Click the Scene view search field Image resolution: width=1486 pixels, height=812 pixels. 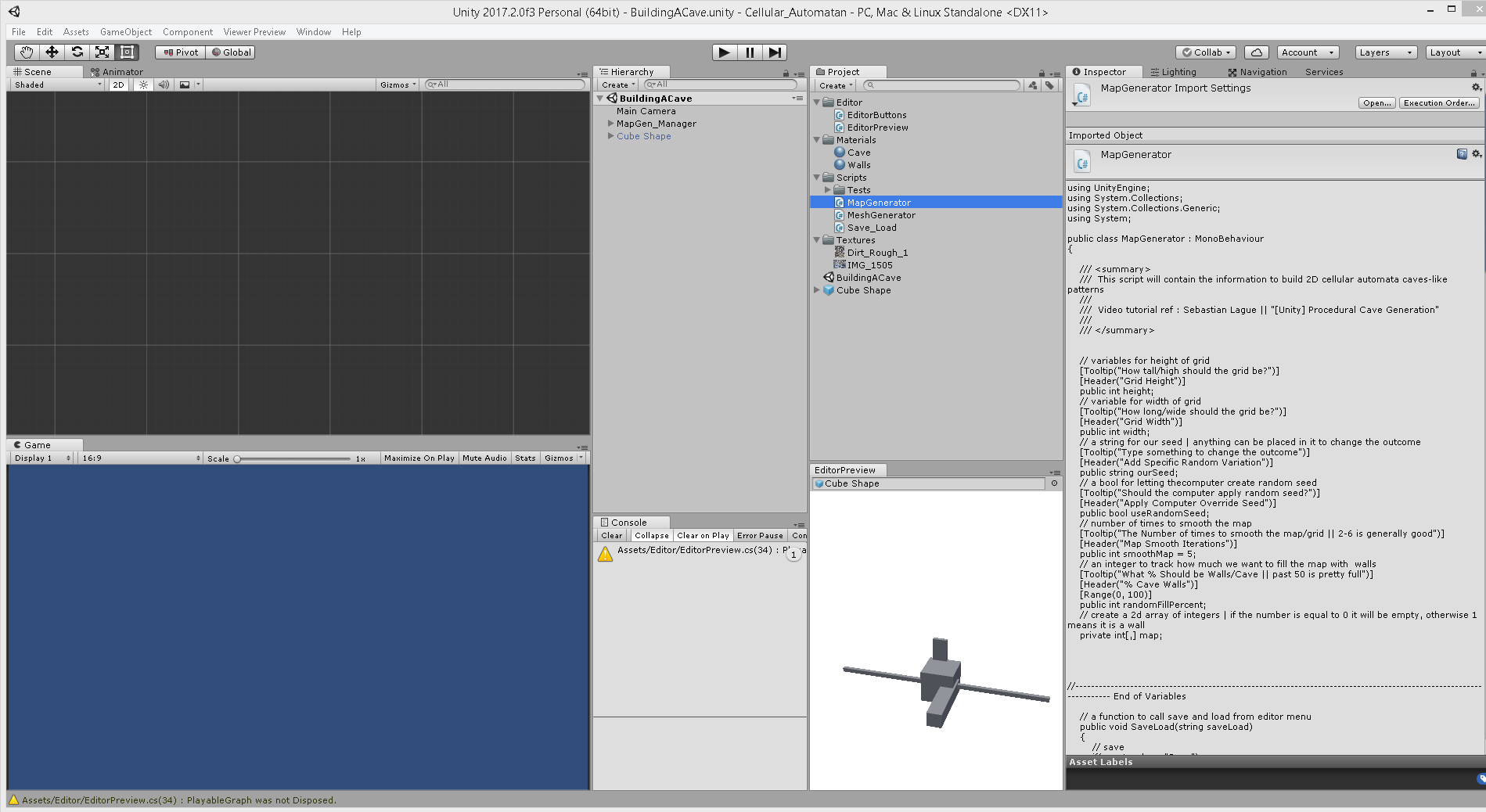505,84
